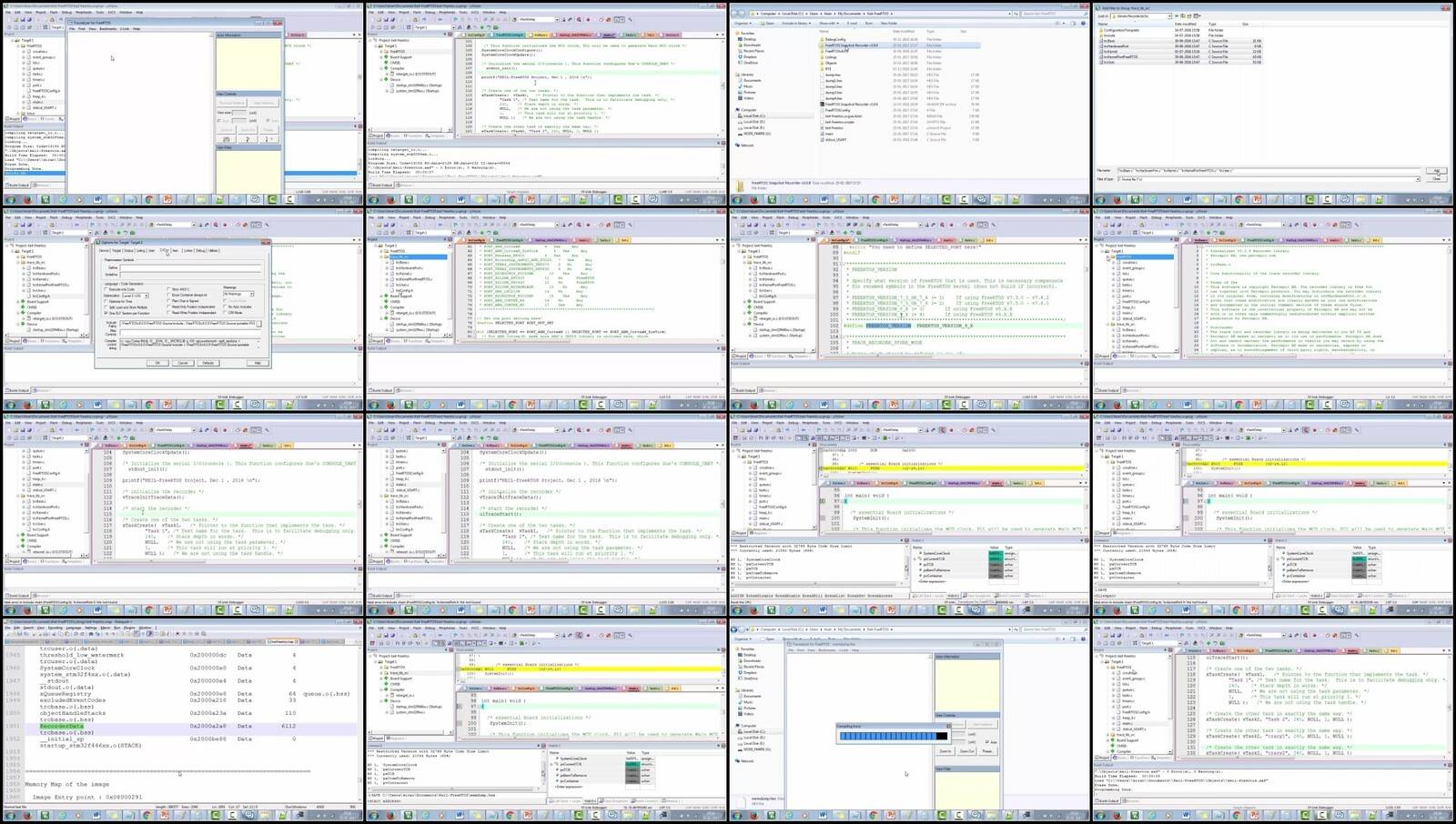Toggle the Execute-only Code checkbox

106,289
